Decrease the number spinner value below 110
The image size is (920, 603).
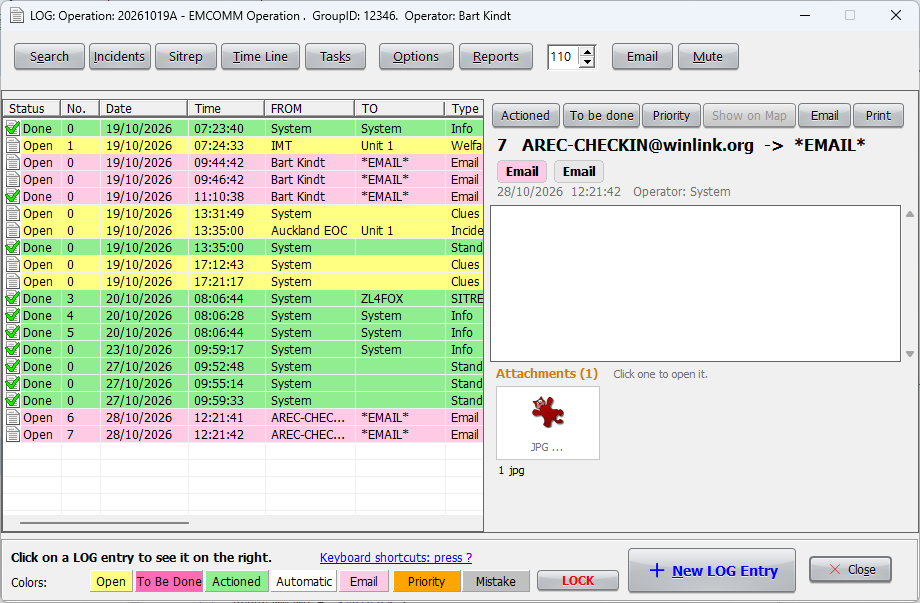click(587, 62)
